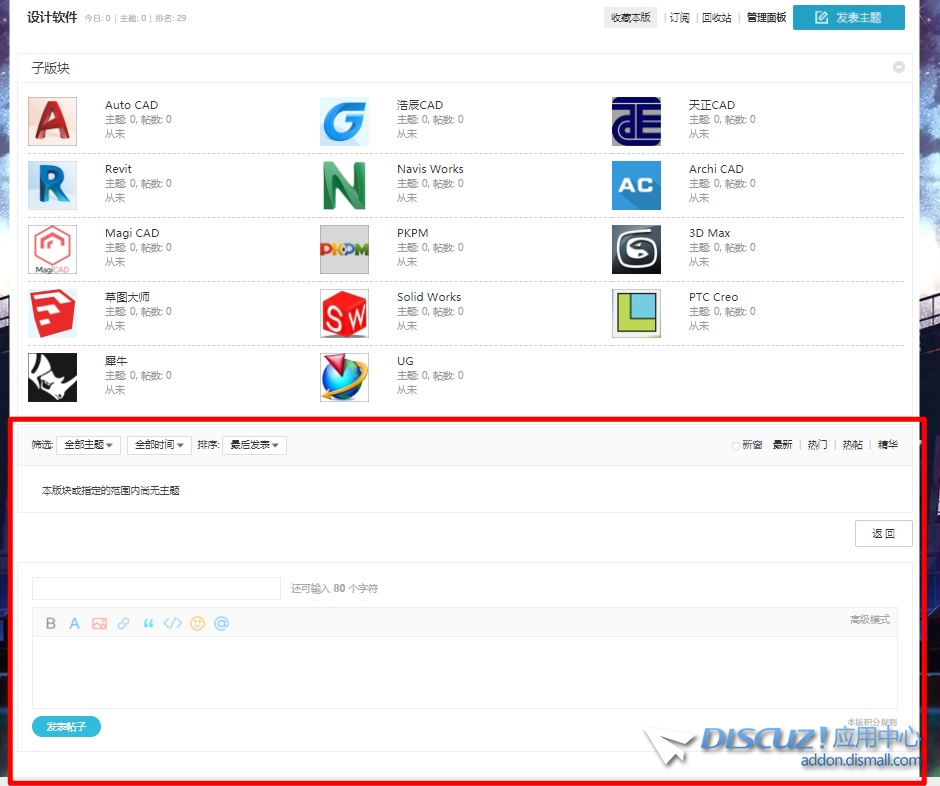Open the 最后发表 sort order dropdown
The image size is (940, 786).
point(254,445)
